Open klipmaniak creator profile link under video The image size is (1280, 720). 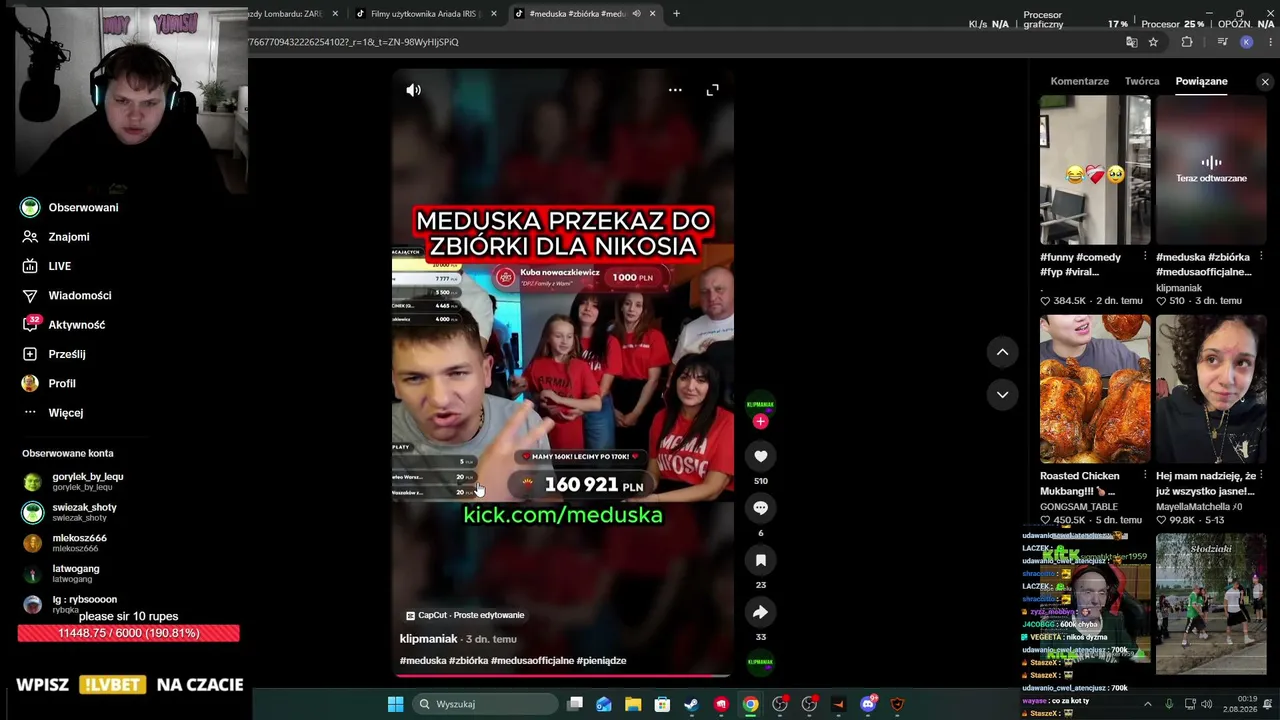tap(428, 639)
